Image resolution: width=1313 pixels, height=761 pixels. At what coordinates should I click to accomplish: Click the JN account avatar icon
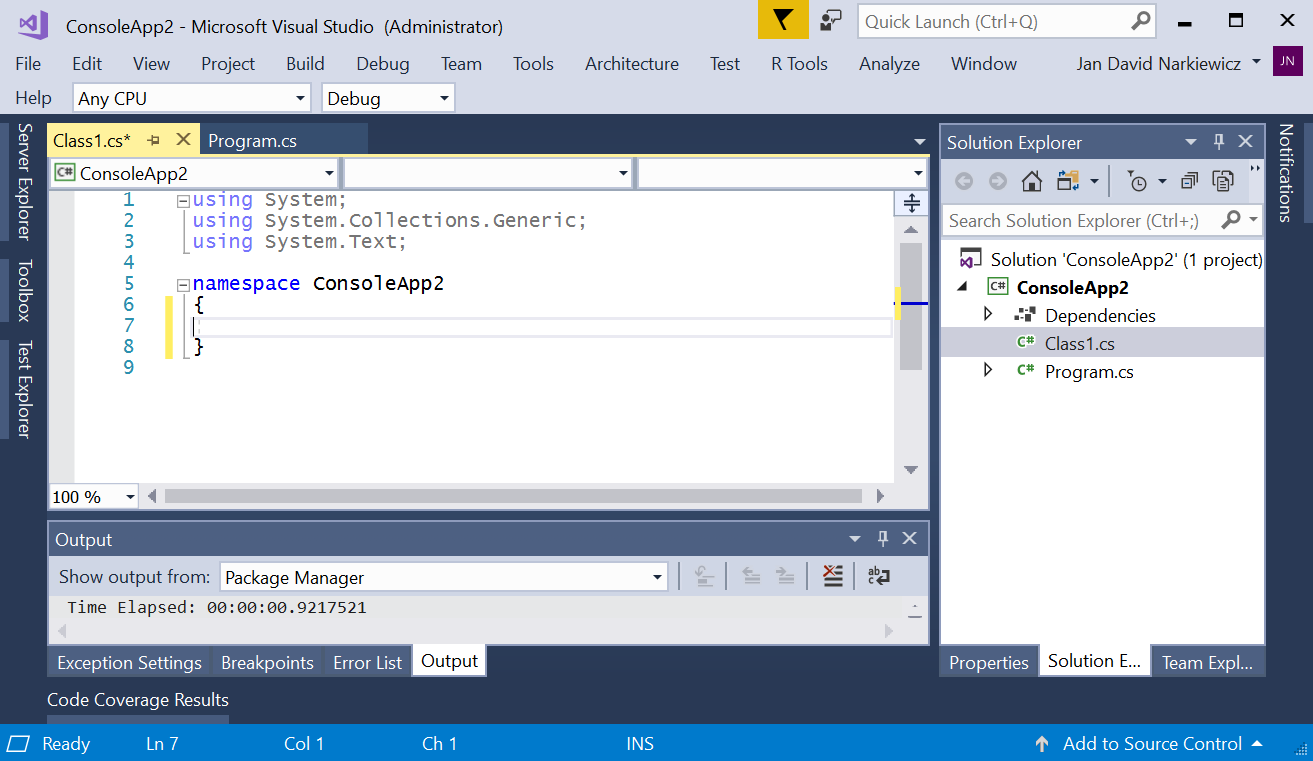1287,61
